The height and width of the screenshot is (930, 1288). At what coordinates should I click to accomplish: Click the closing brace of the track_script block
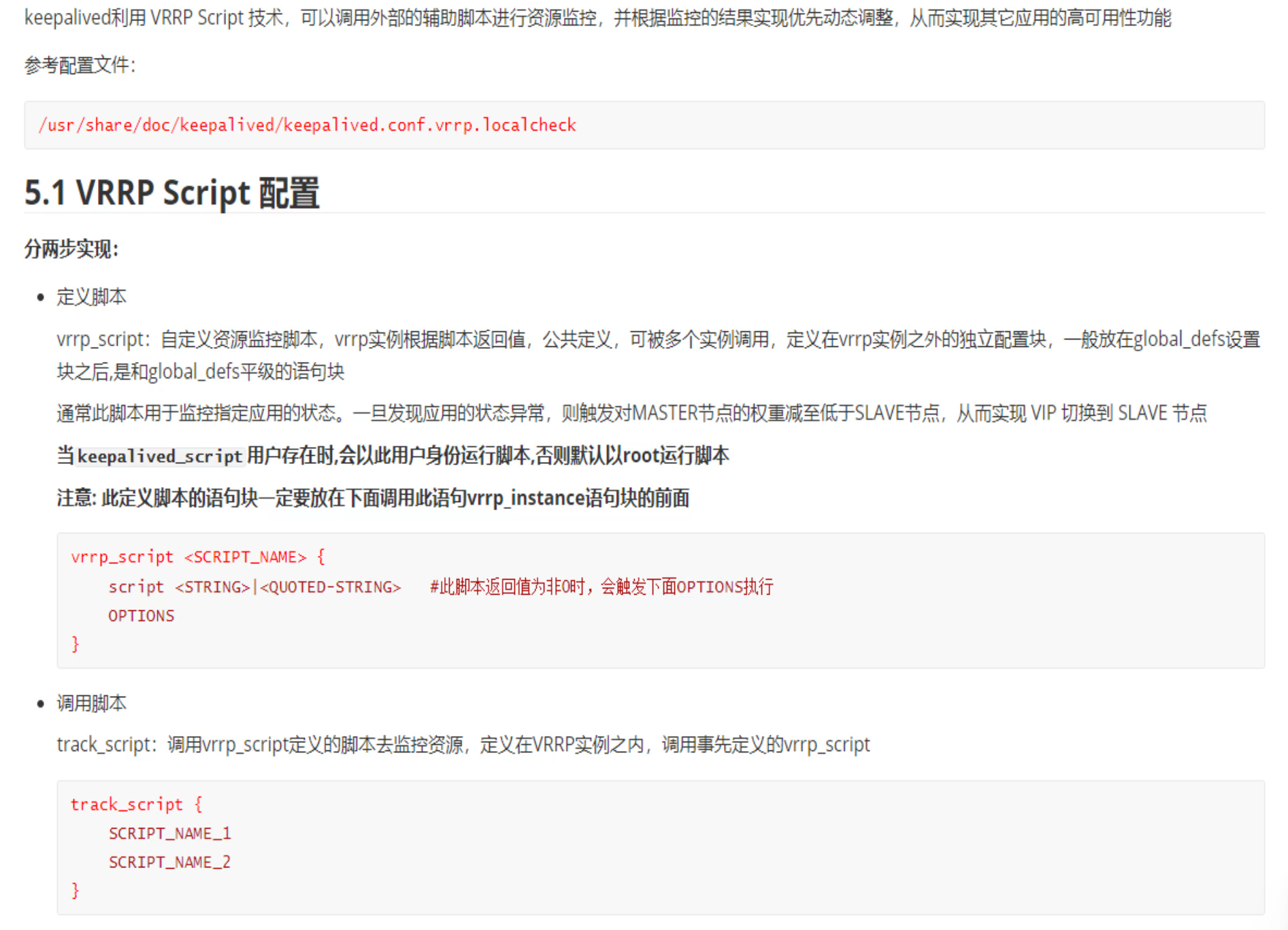(x=75, y=890)
